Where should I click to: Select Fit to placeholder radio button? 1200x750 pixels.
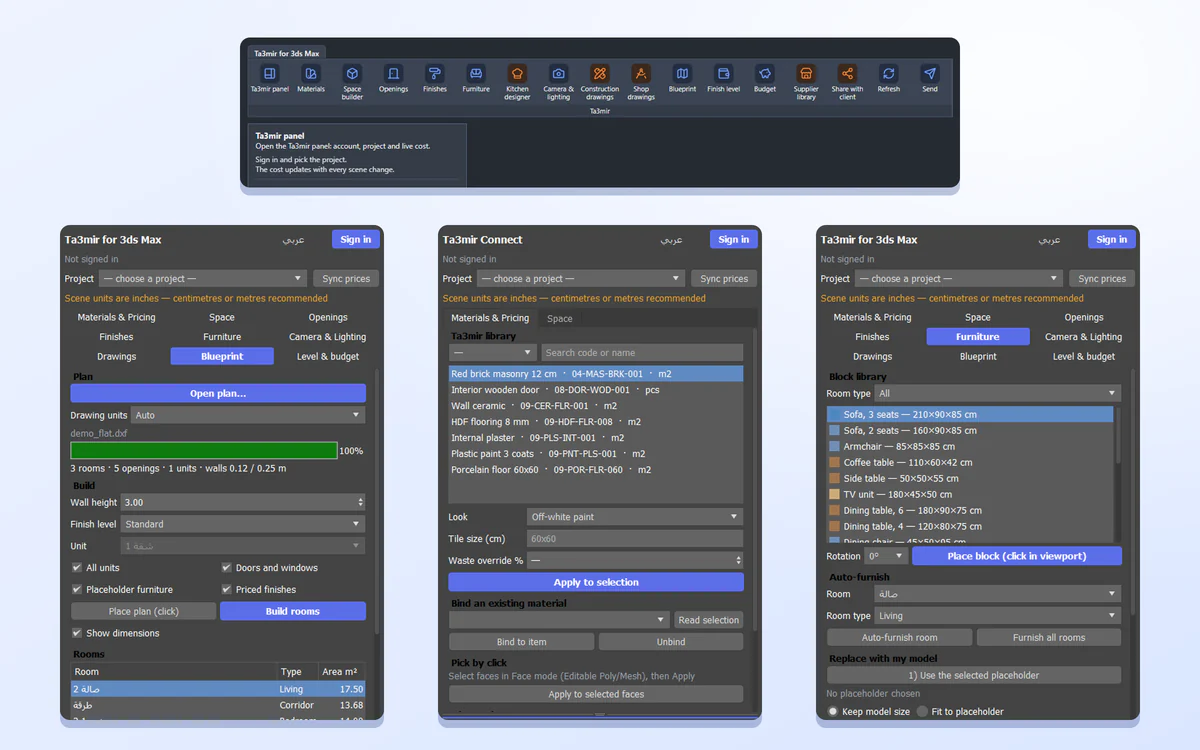pos(921,712)
